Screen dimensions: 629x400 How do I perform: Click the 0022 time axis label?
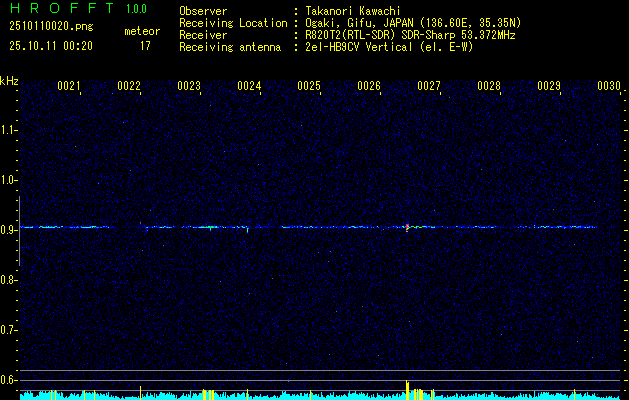[129, 85]
